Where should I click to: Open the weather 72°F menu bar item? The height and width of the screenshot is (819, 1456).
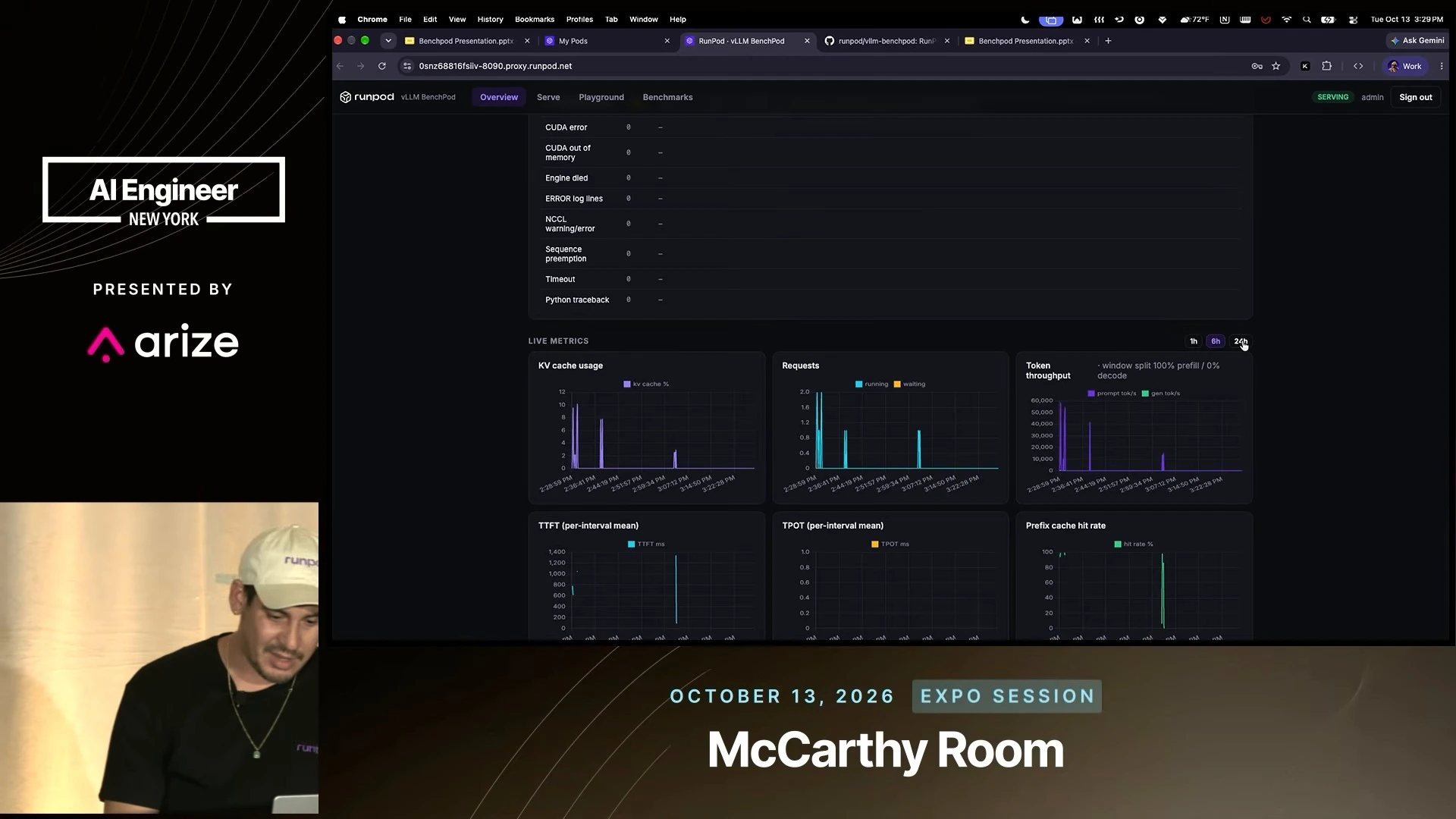(1195, 20)
